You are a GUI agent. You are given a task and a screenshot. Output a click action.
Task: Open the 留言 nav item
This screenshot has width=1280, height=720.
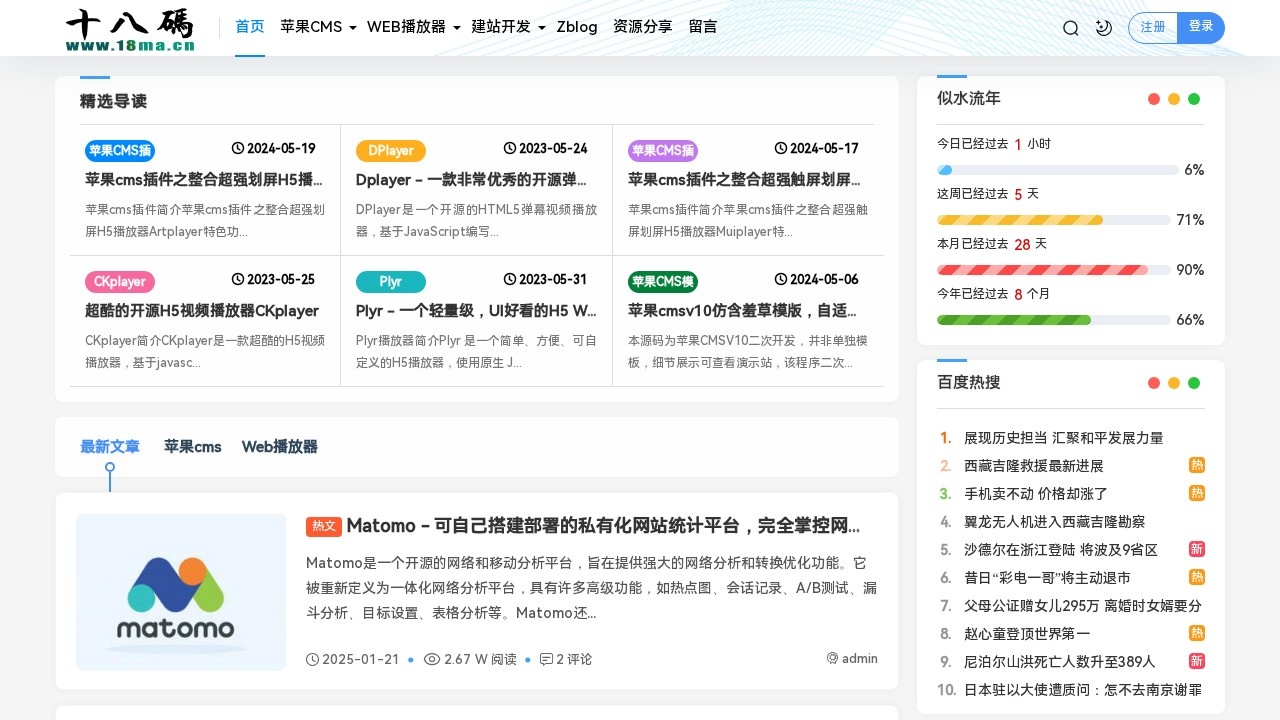coord(703,27)
